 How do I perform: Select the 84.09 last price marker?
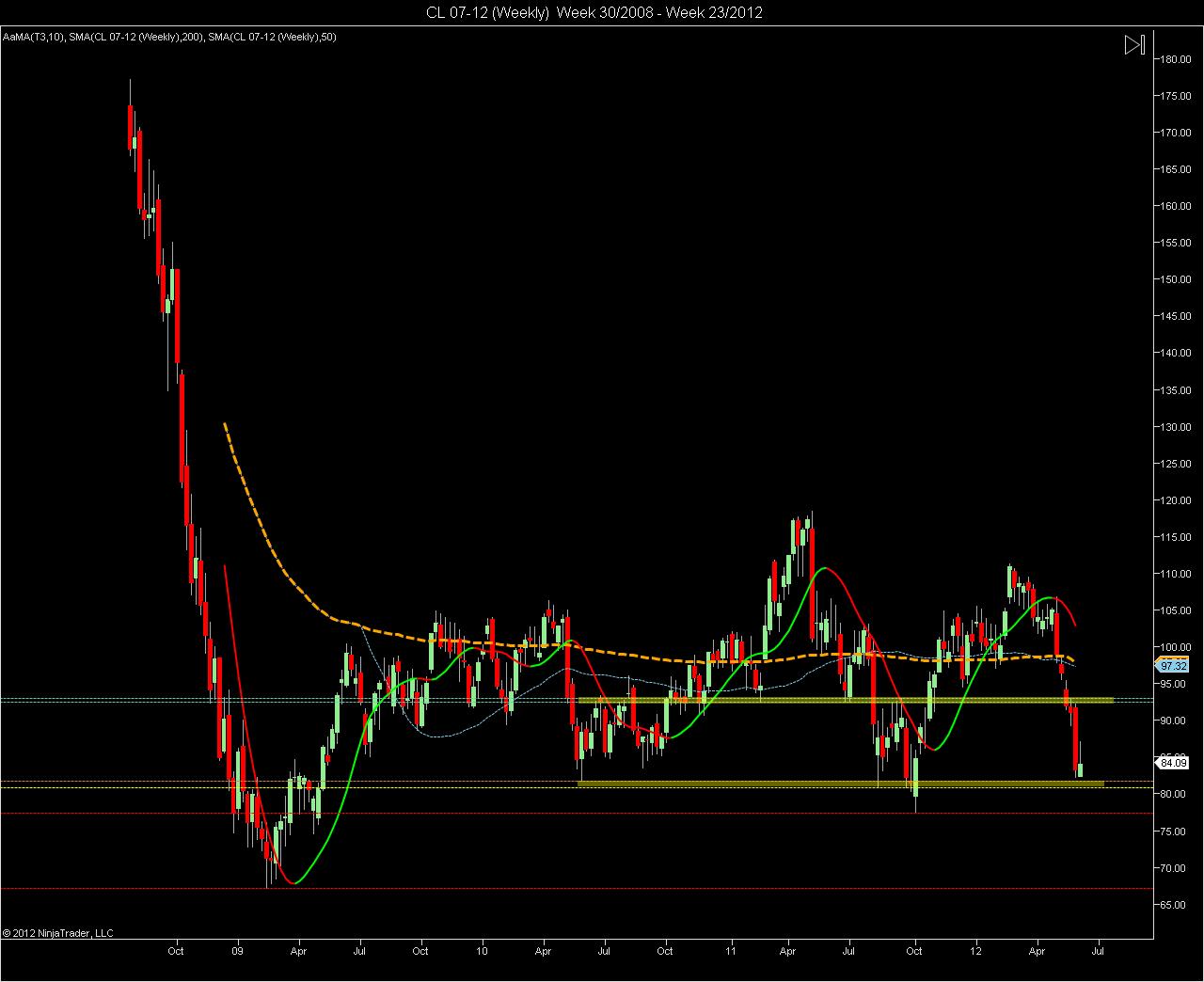pyautogui.click(x=1174, y=763)
